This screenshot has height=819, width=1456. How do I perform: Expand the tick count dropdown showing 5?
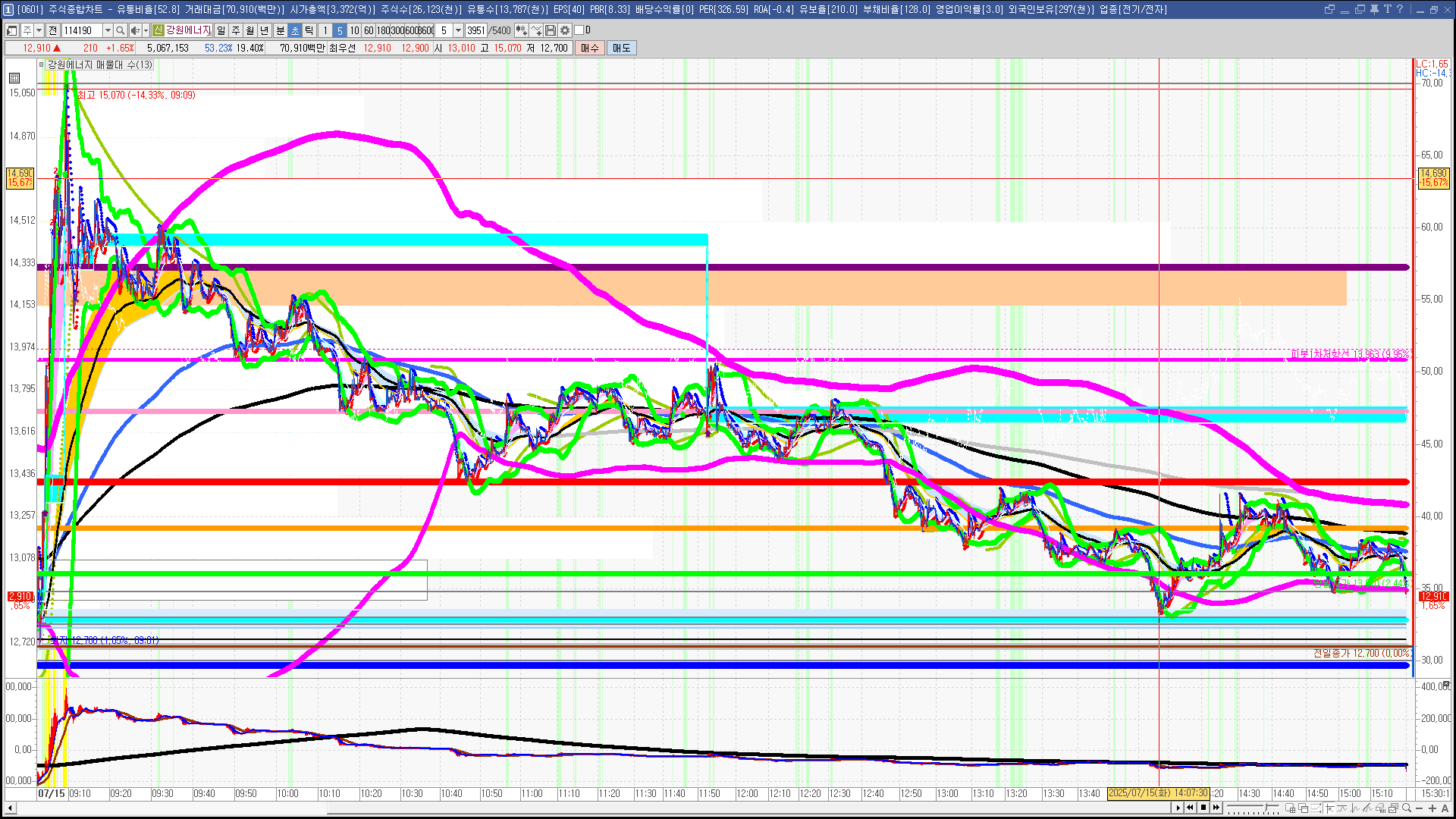coord(458,30)
